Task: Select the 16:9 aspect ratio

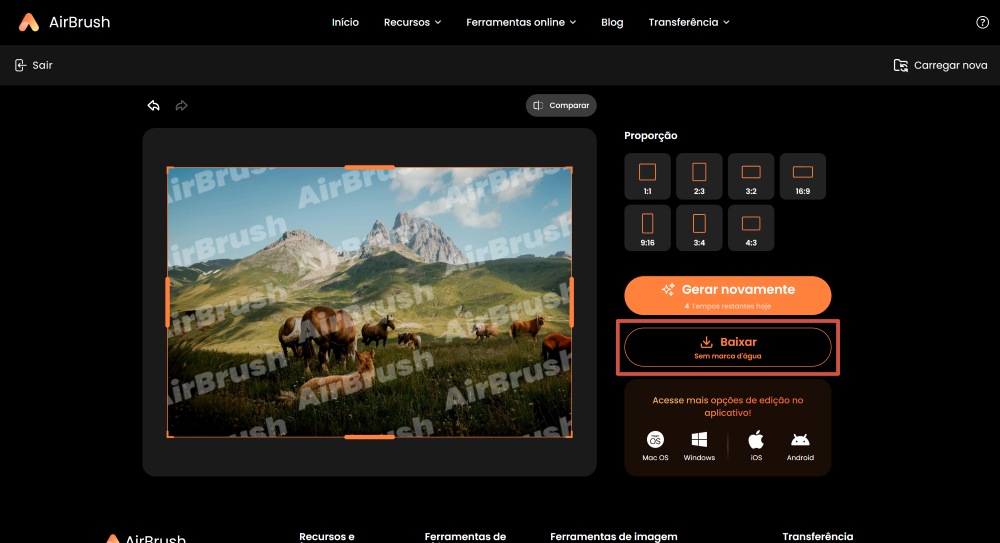Action: point(802,175)
